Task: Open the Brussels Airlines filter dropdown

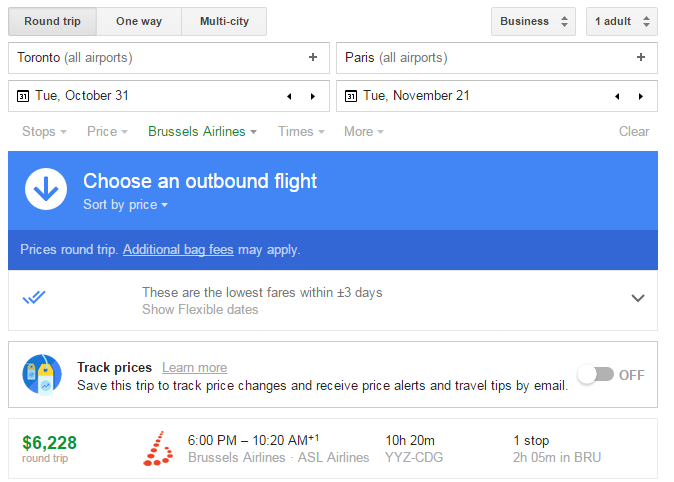Action: [x=202, y=132]
